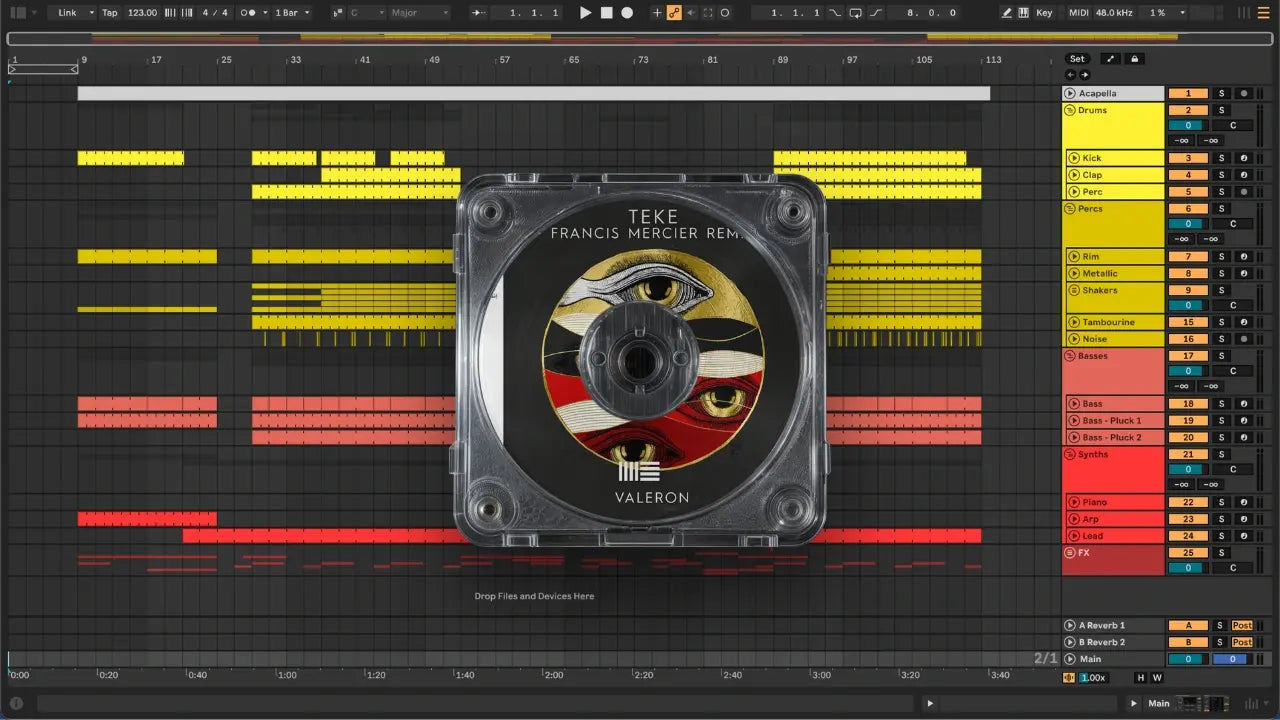Arm the Acapella track for recording

pyautogui.click(x=1244, y=93)
